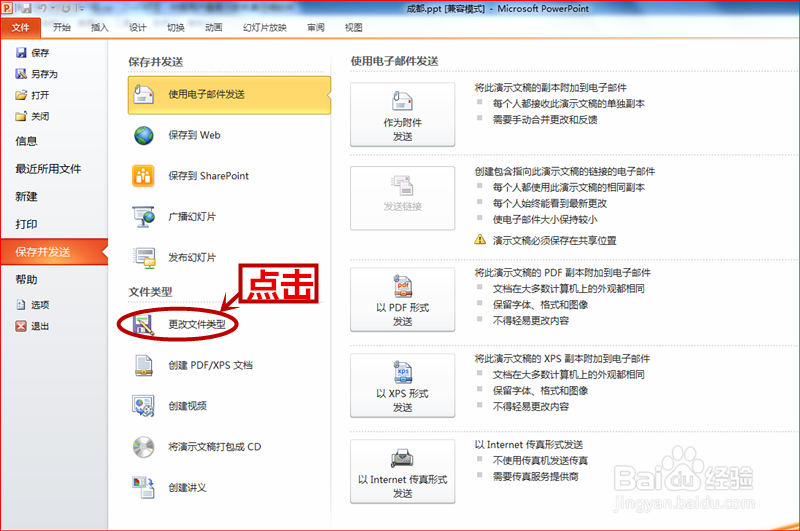Click the 作为附件发送 (Send as Attachment) button
Screen dimensions: 800x531
tap(403, 115)
